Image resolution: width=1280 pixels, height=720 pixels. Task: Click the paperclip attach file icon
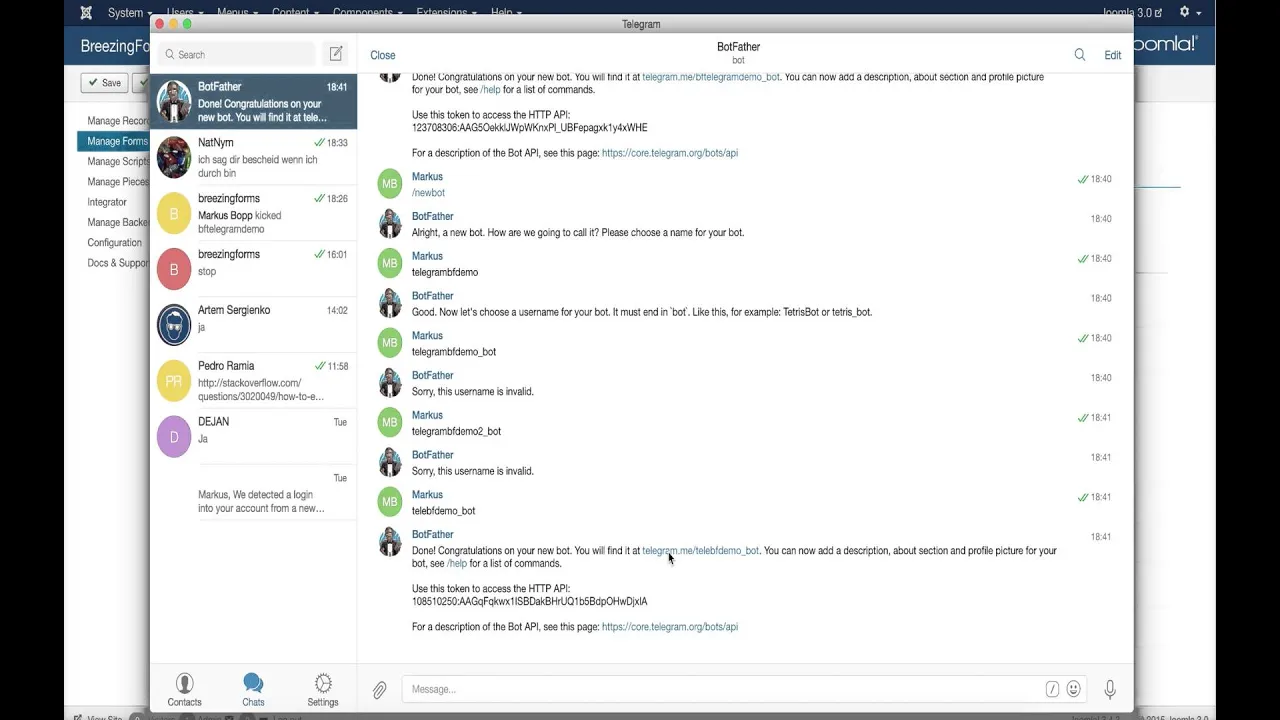pos(380,690)
